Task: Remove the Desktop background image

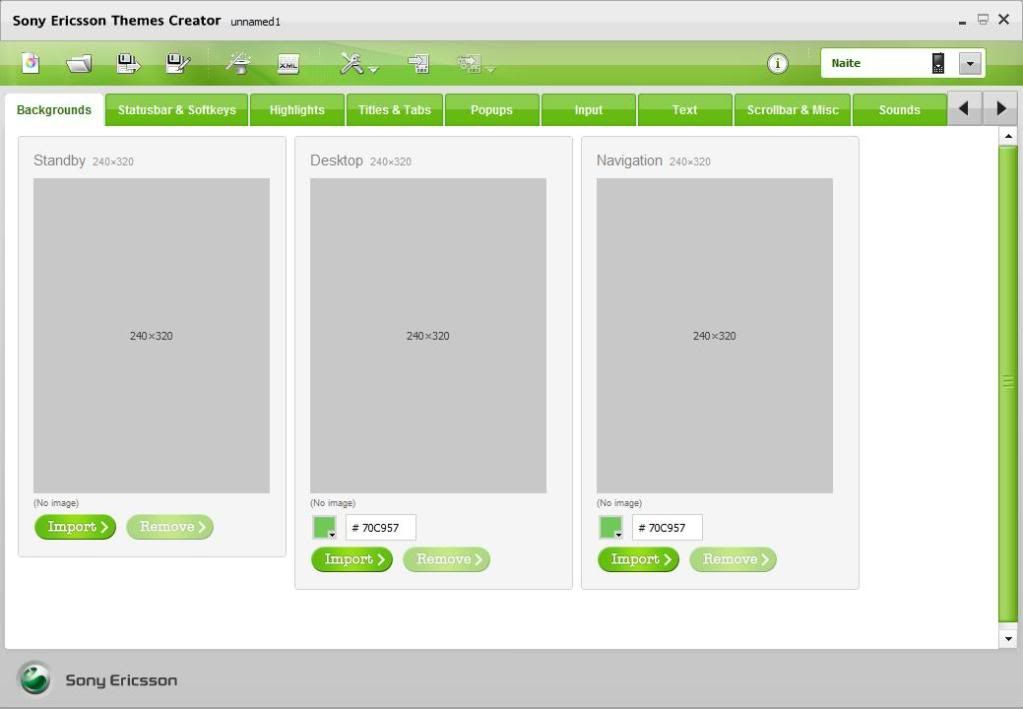Action: coord(447,560)
